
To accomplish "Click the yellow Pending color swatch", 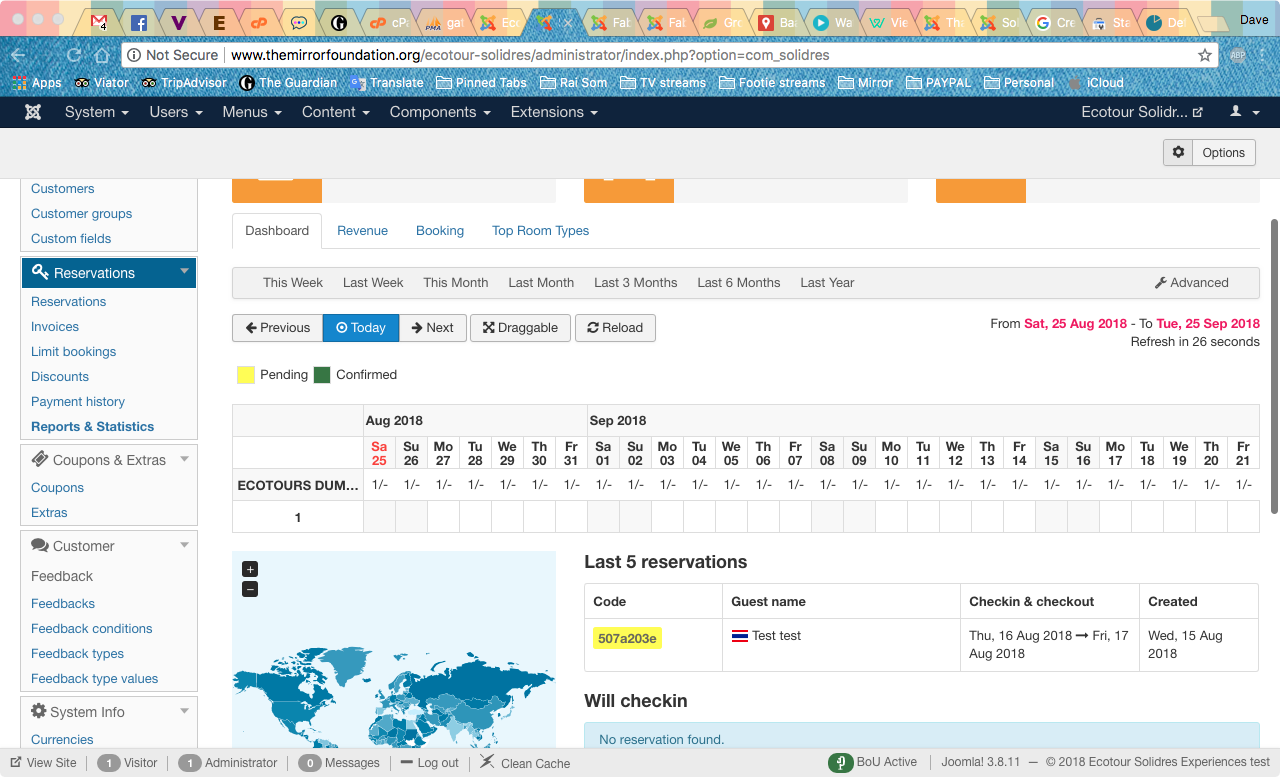I will (x=245, y=375).
